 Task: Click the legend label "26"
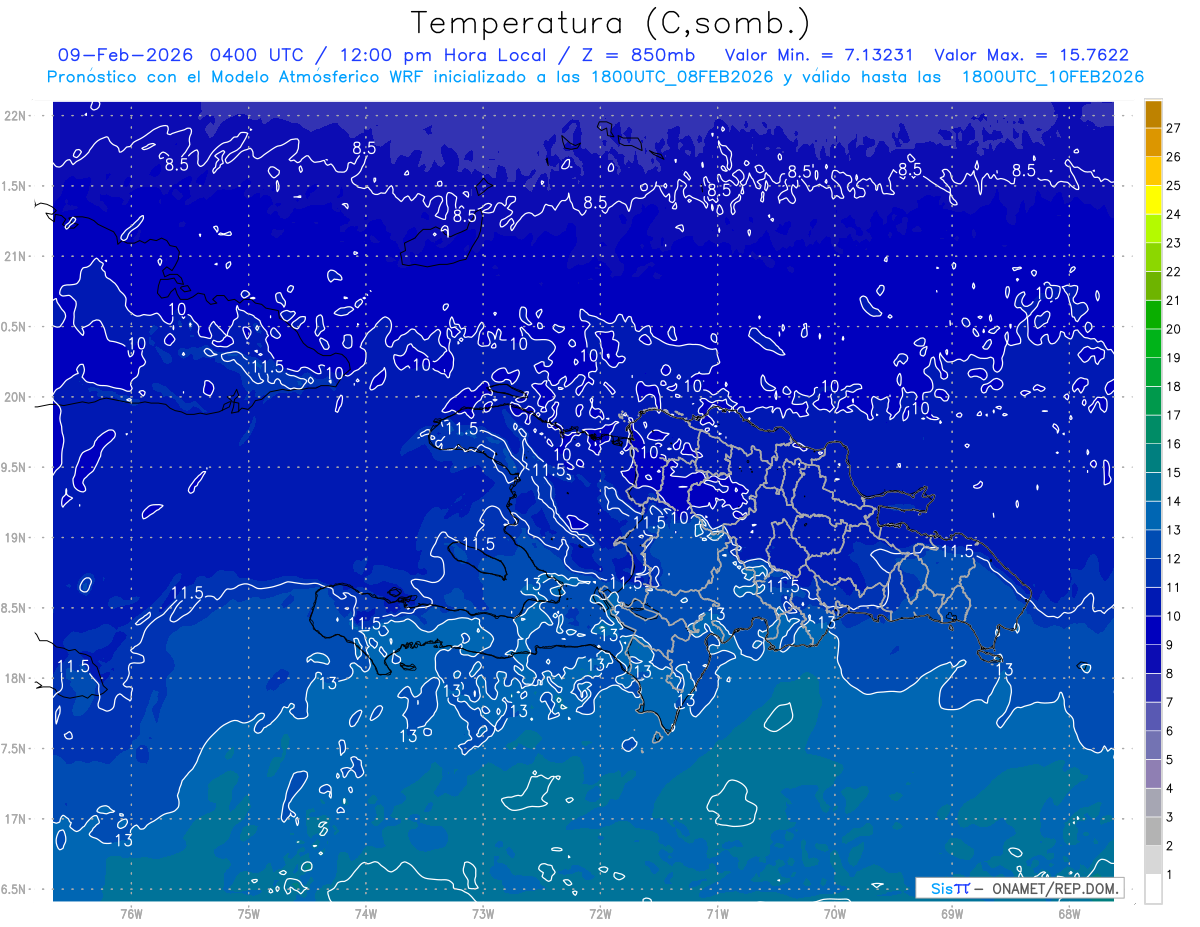[1173, 157]
